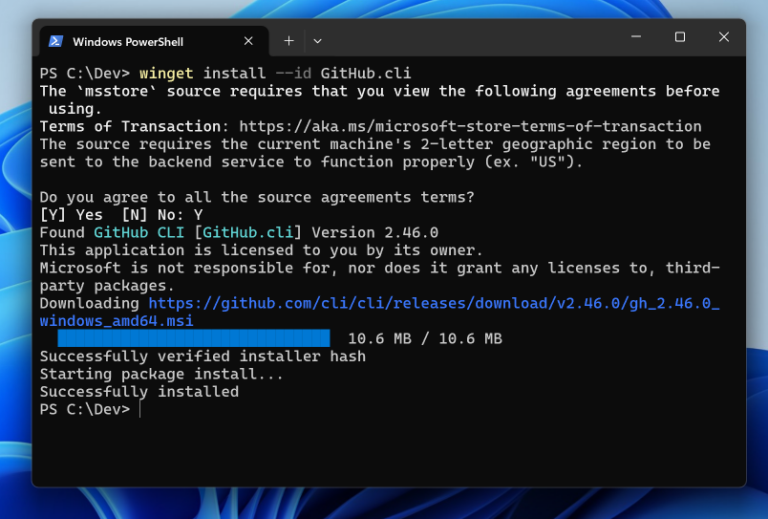Maximize the terminal window
The image size is (768, 519).
pos(680,37)
